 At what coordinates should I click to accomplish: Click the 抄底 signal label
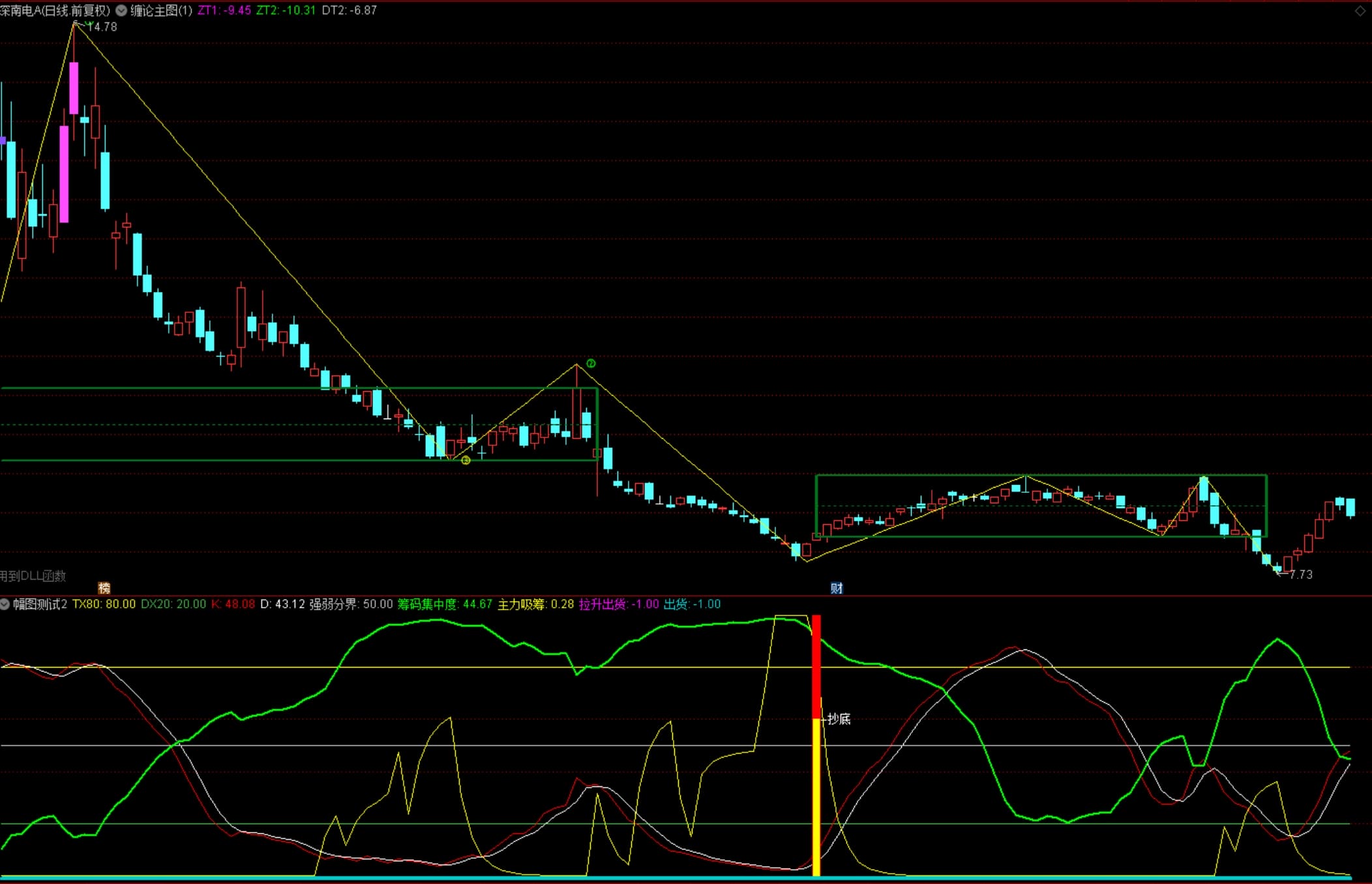click(839, 719)
